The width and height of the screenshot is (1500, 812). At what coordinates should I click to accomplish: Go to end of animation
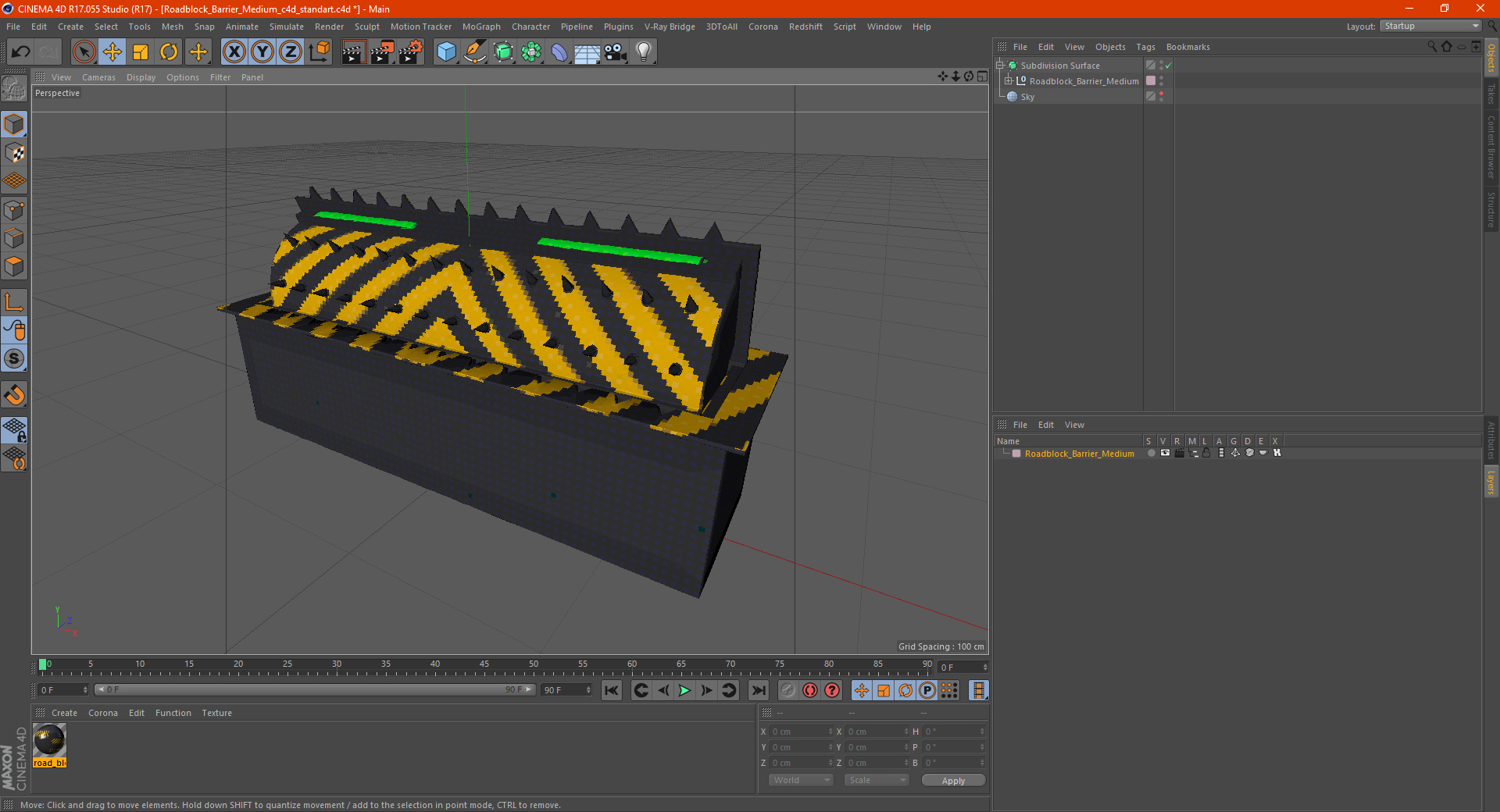[759, 690]
